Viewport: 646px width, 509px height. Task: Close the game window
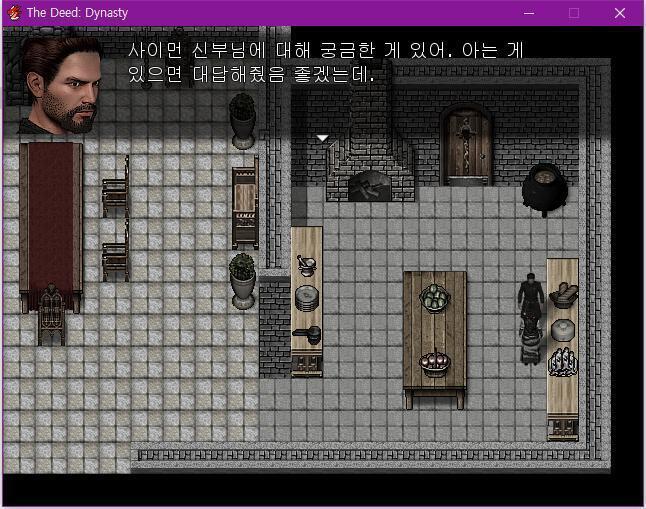[x=620, y=13]
